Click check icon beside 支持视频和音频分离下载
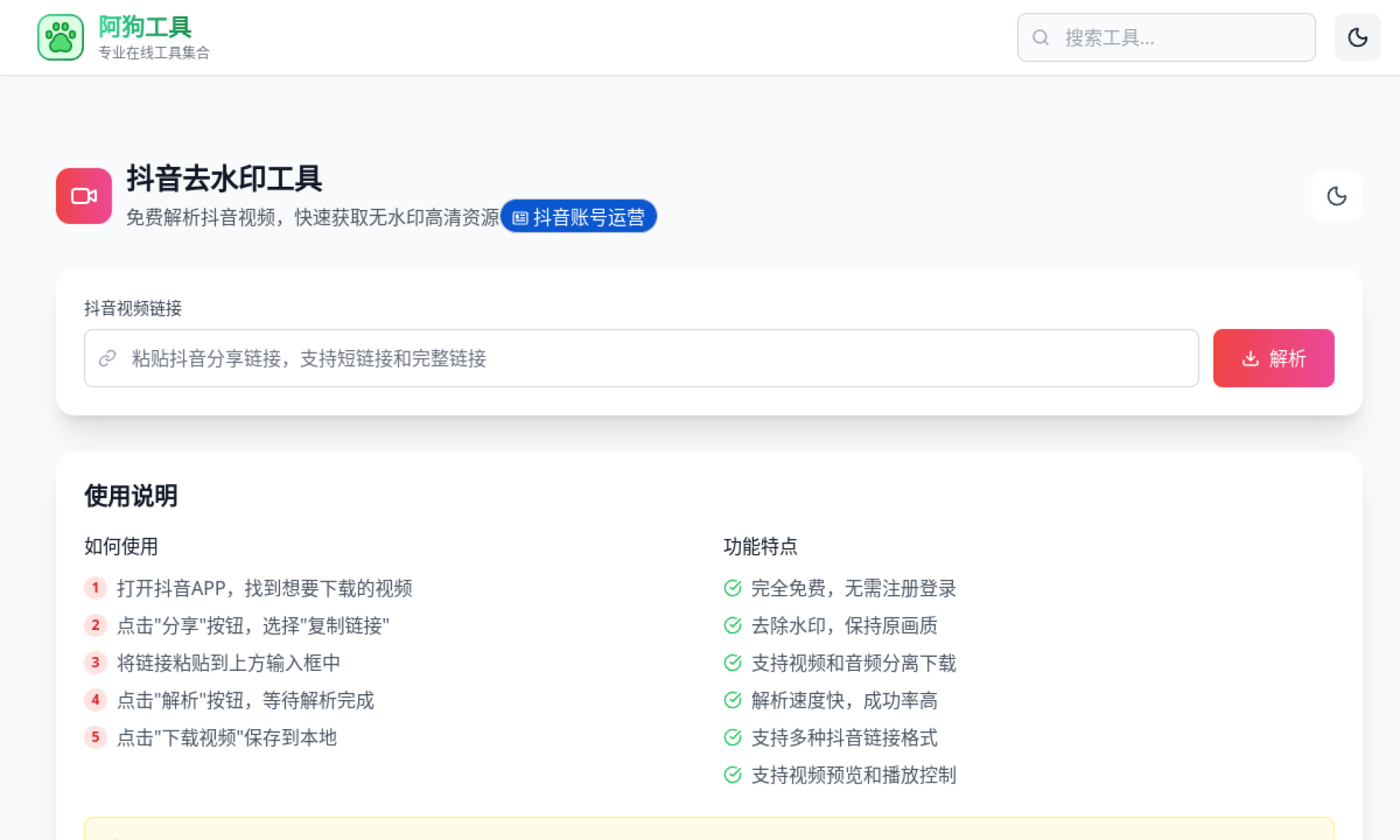Screen dimensions: 1400x840 [x=732, y=662]
